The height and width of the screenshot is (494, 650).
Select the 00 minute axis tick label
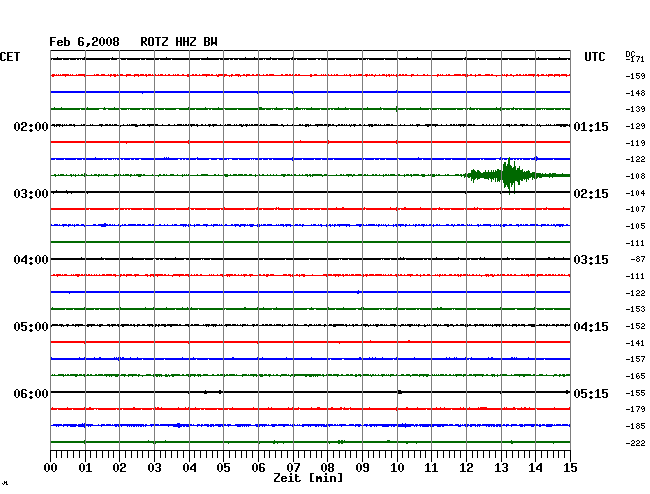(x=50, y=468)
